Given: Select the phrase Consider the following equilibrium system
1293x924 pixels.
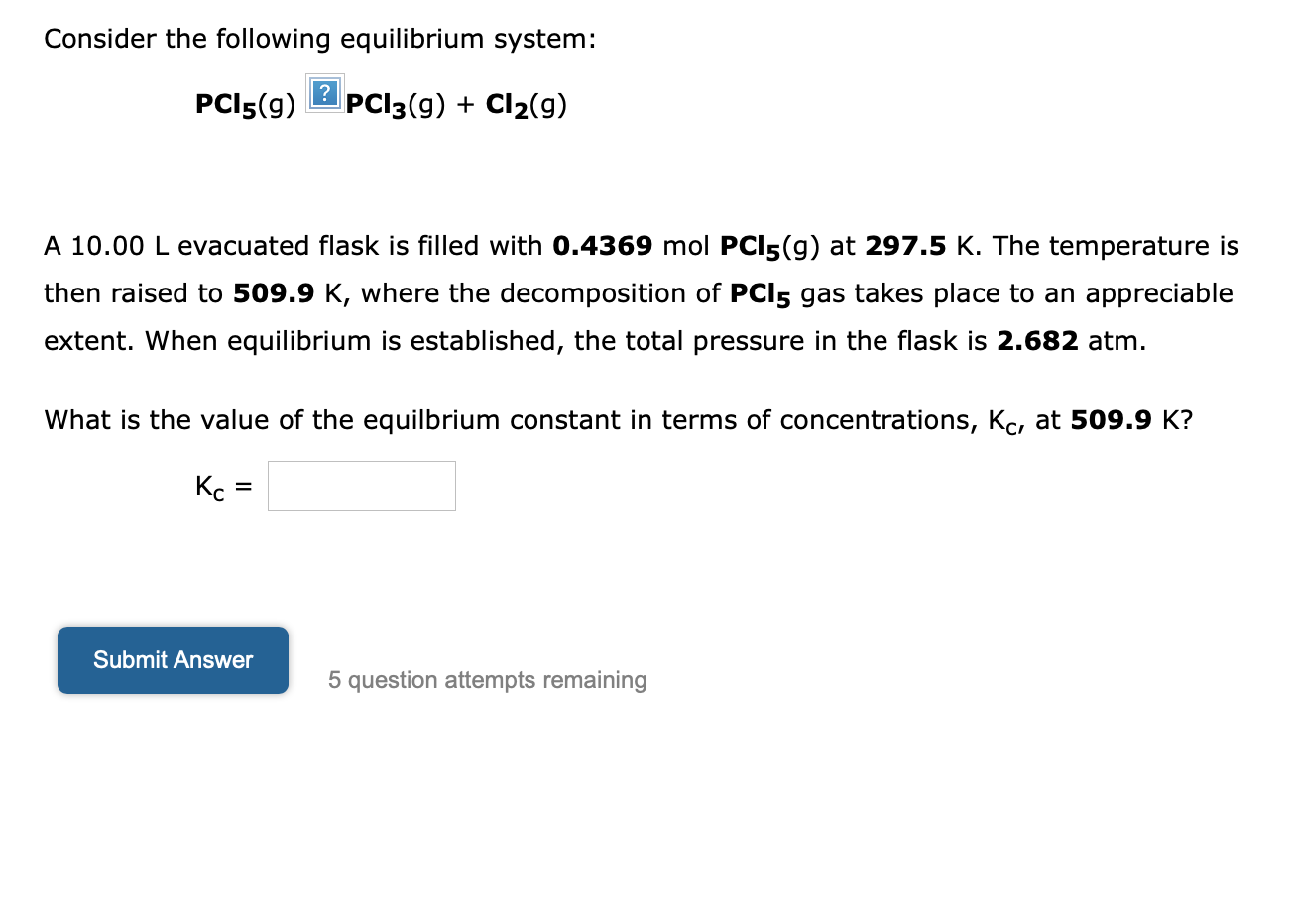Looking at the screenshot, I should (317, 39).
